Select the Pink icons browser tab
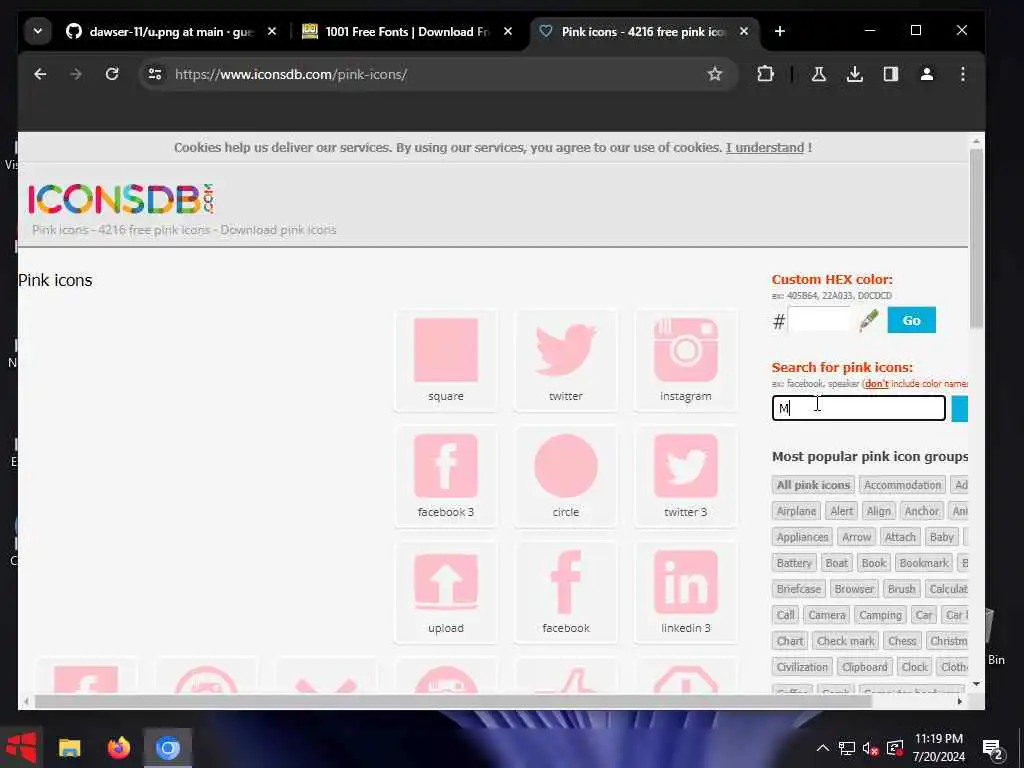The height and width of the screenshot is (768, 1024). [643, 31]
